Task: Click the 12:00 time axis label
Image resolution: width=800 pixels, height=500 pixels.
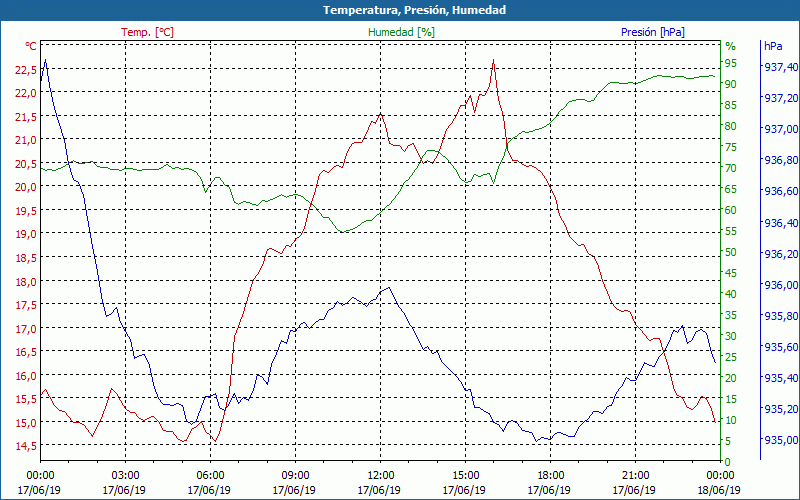Action: 380,476
